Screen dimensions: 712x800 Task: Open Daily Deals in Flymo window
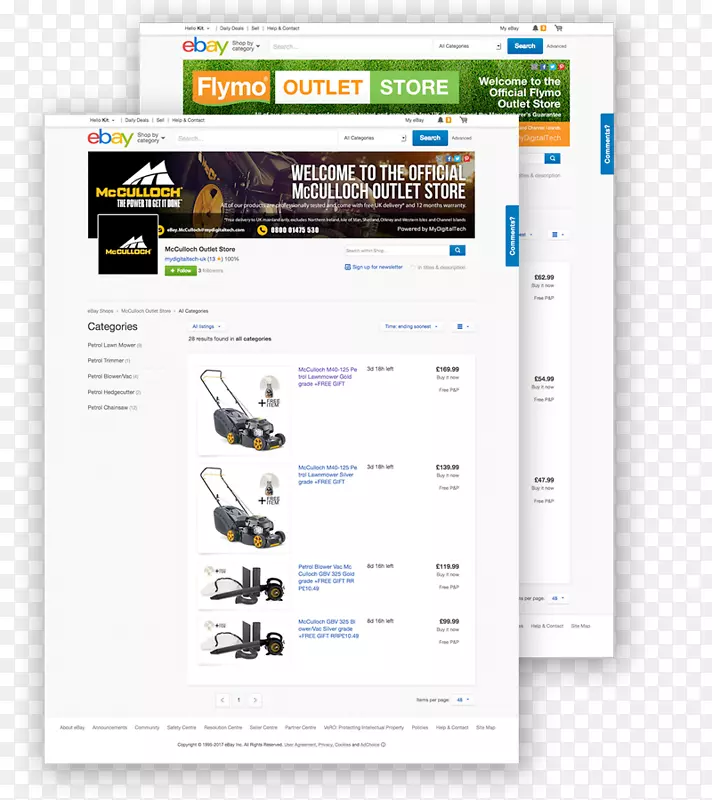tap(232, 29)
